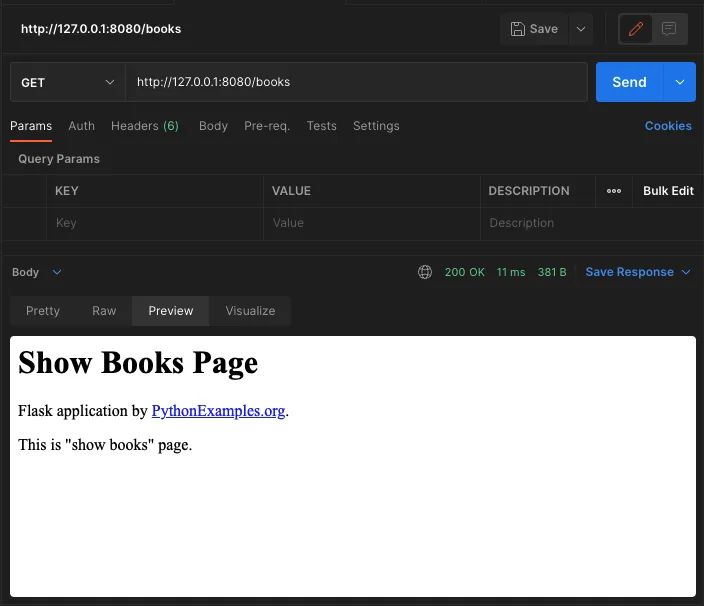The height and width of the screenshot is (606, 704).
Task: Switch response view to Raw
Action: coord(104,311)
